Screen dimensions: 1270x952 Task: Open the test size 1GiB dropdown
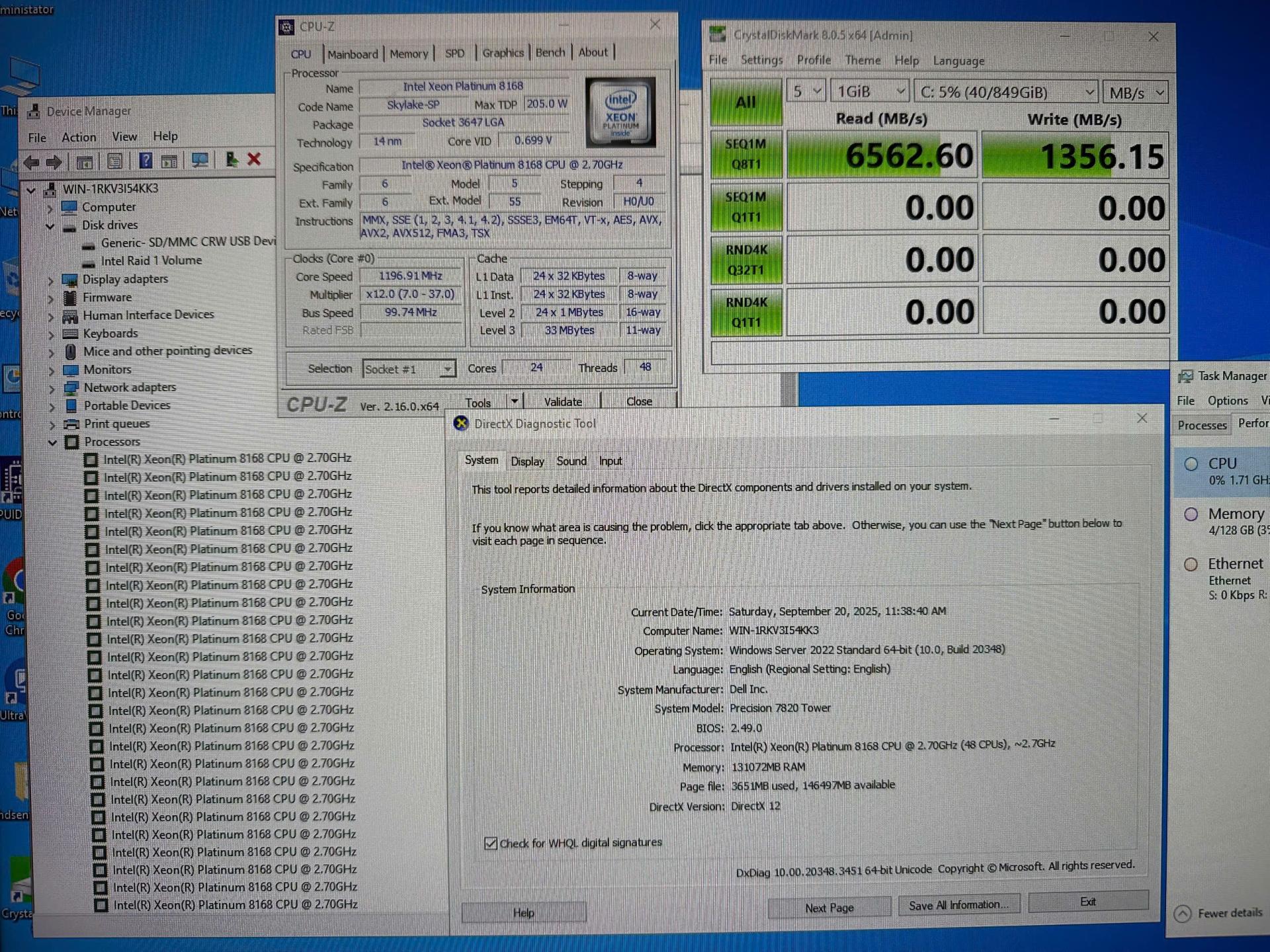pyautogui.click(x=868, y=91)
